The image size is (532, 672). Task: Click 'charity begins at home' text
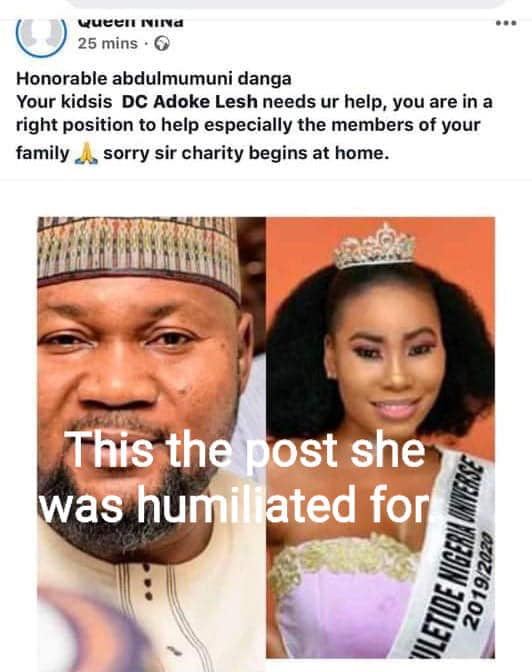285,153
